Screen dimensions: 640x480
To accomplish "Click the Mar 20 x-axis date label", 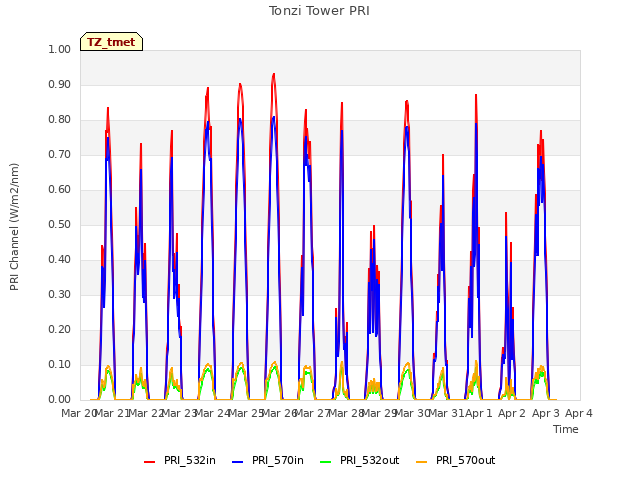I will [79, 413].
